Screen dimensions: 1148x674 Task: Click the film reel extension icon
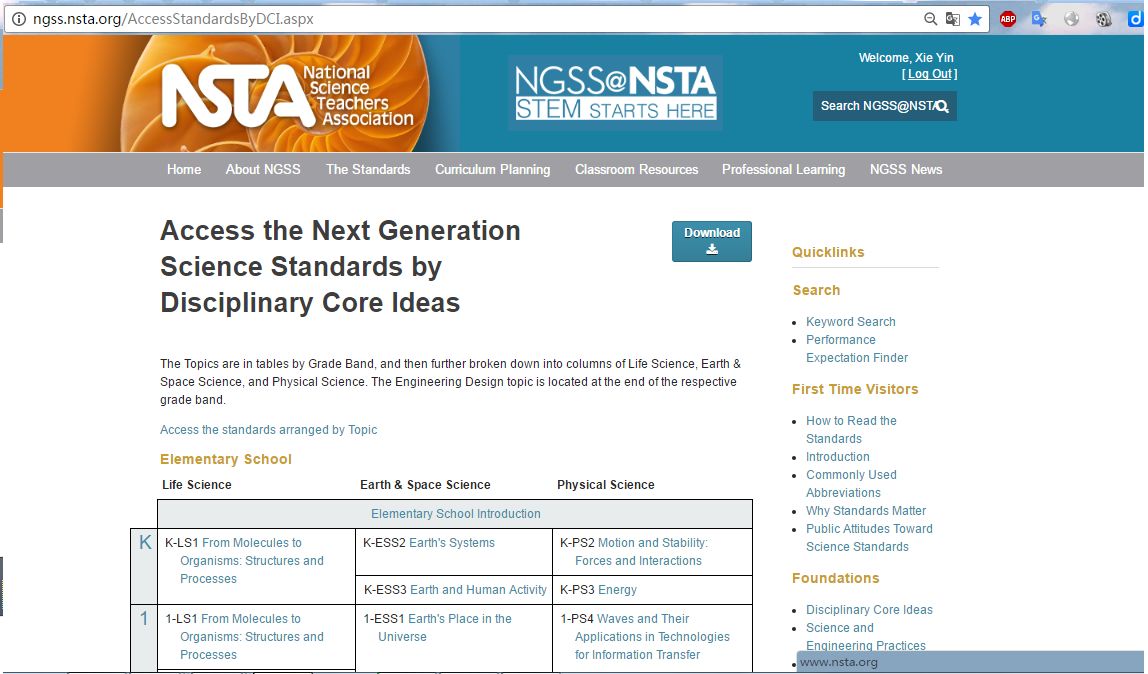point(1104,19)
